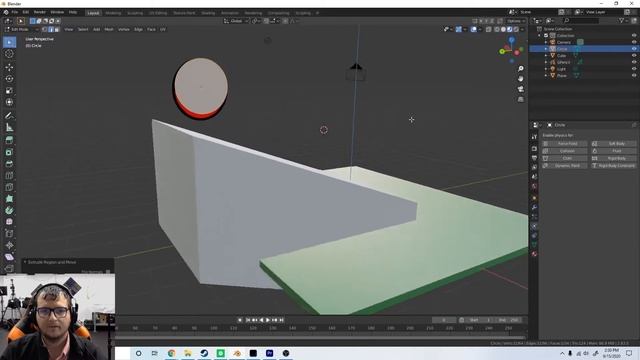Toggle camera view icon in viewport
The height and width of the screenshot is (360, 640).
[x=521, y=89]
